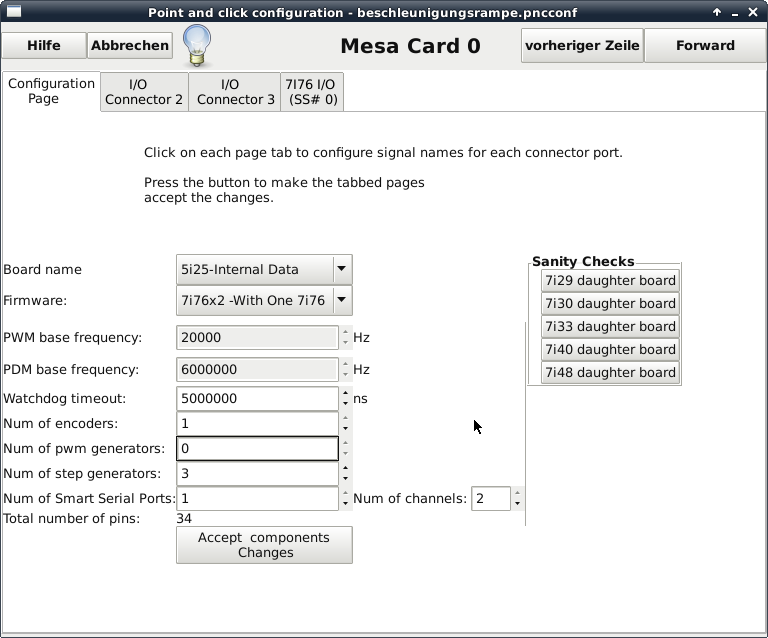768x638 pixels.
Task: Click the Num of channels field
Action: point(491,498)
